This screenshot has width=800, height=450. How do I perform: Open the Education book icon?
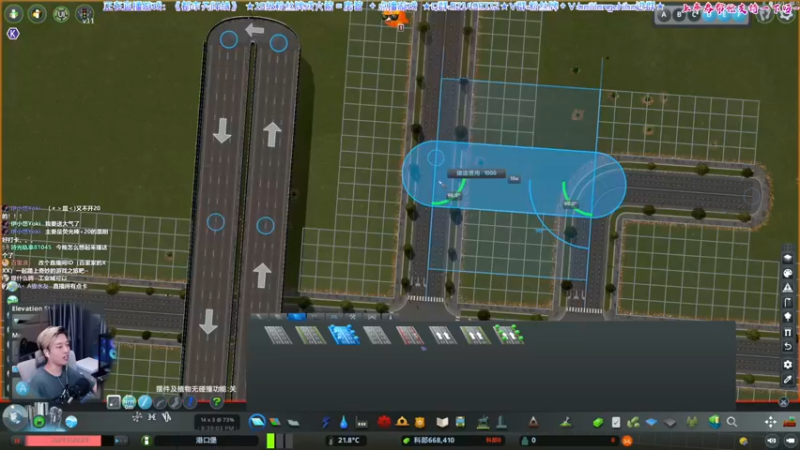[x=442, y=422]
